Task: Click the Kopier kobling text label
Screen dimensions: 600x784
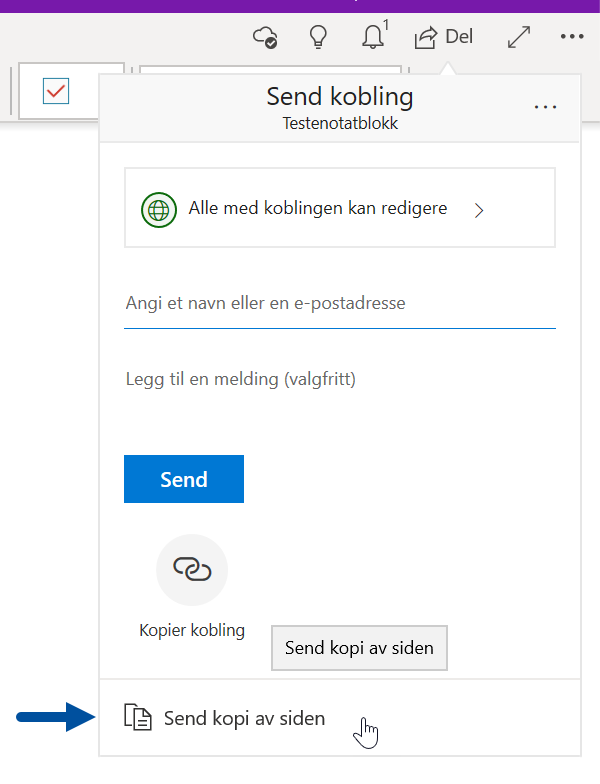Action: pyautogui.click(x=192, y=630)
